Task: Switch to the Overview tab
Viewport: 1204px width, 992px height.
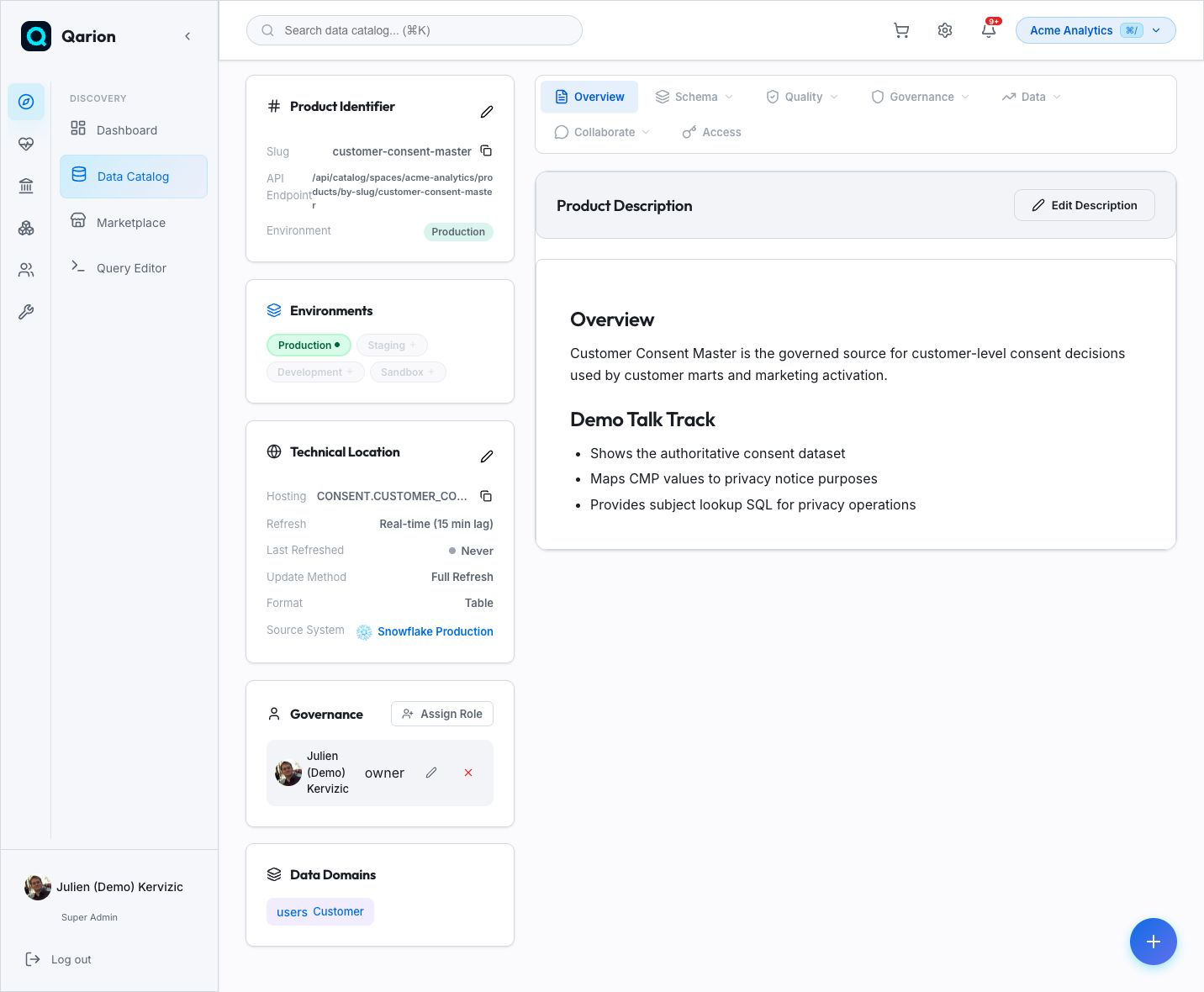Action: [x=589, y=98]
